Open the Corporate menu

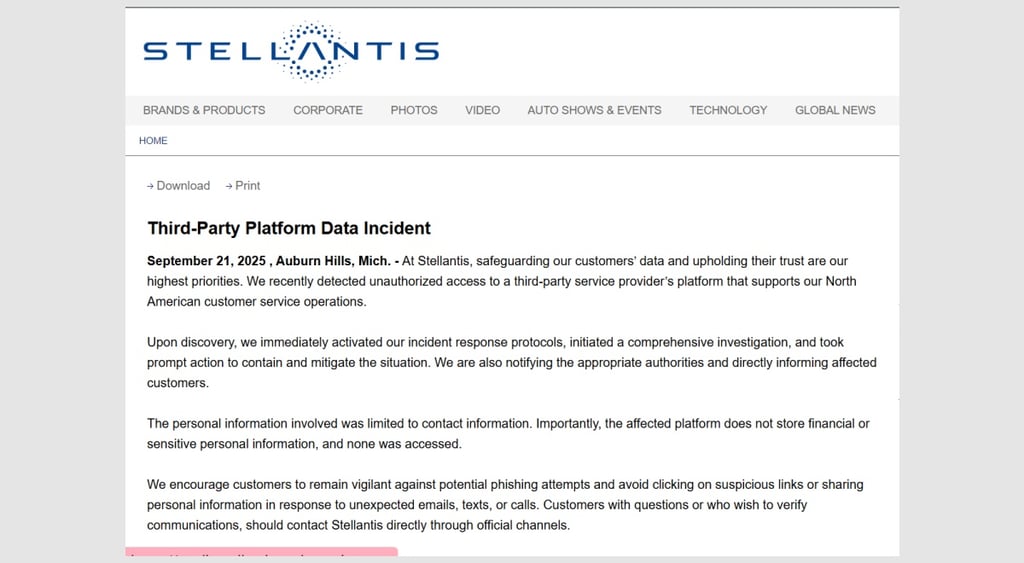pyautogui.click(x=328, y=110)
